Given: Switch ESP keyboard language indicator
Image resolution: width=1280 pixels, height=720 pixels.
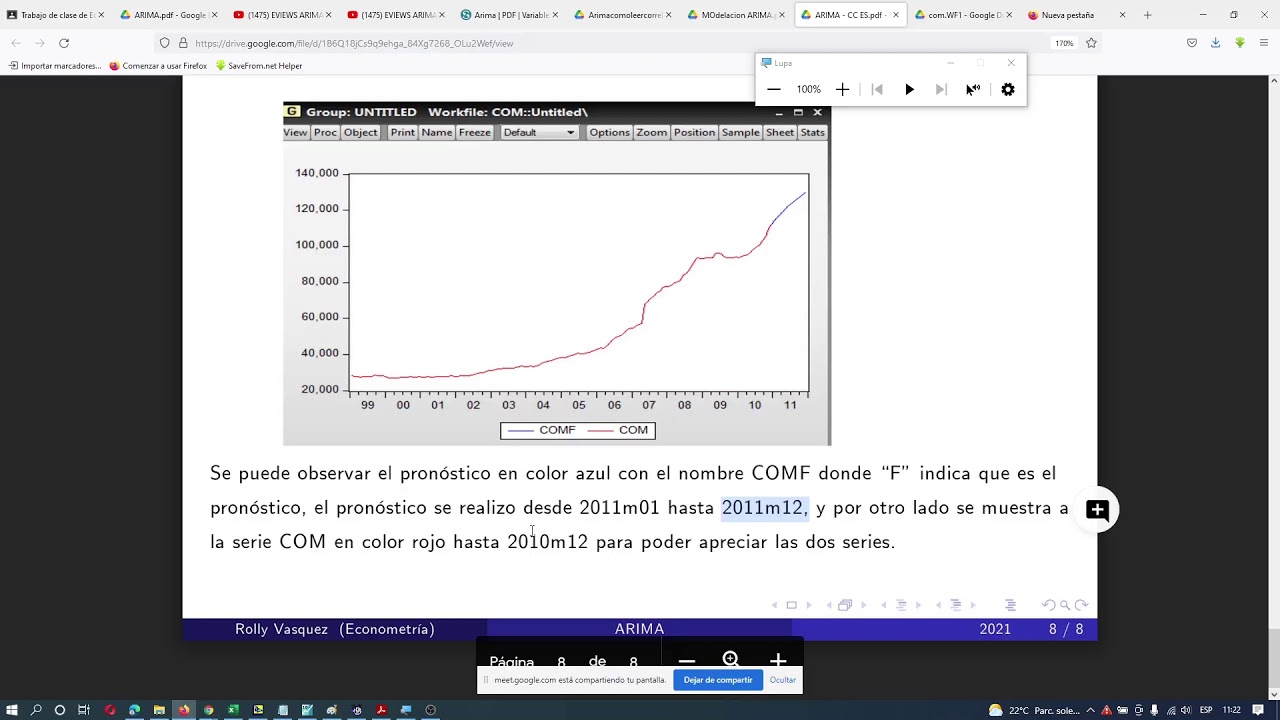Looking at the screenshot, I should click(1206, 710).
